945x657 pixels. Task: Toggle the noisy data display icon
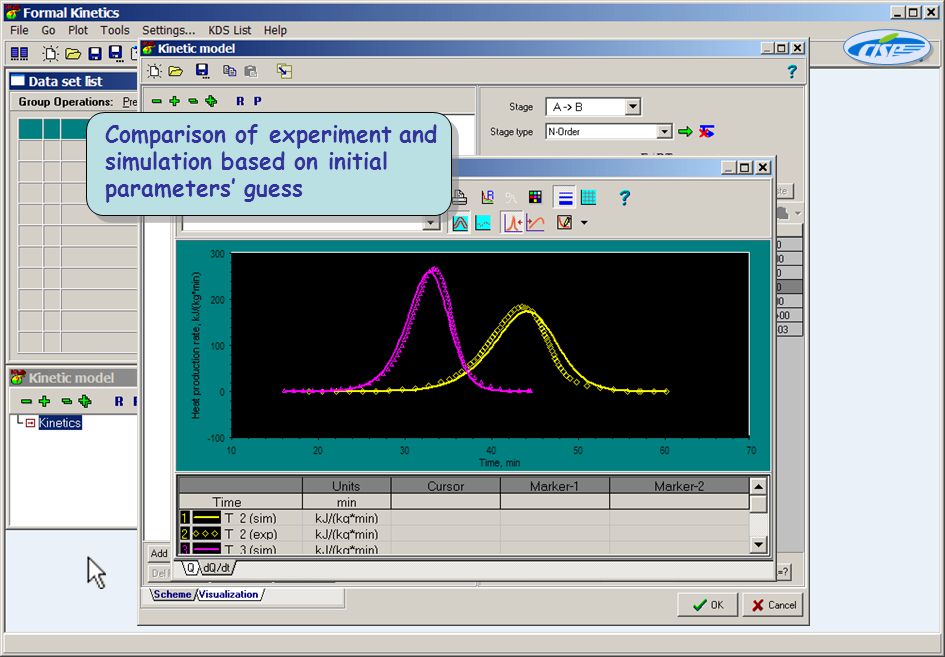click(483, 223)
